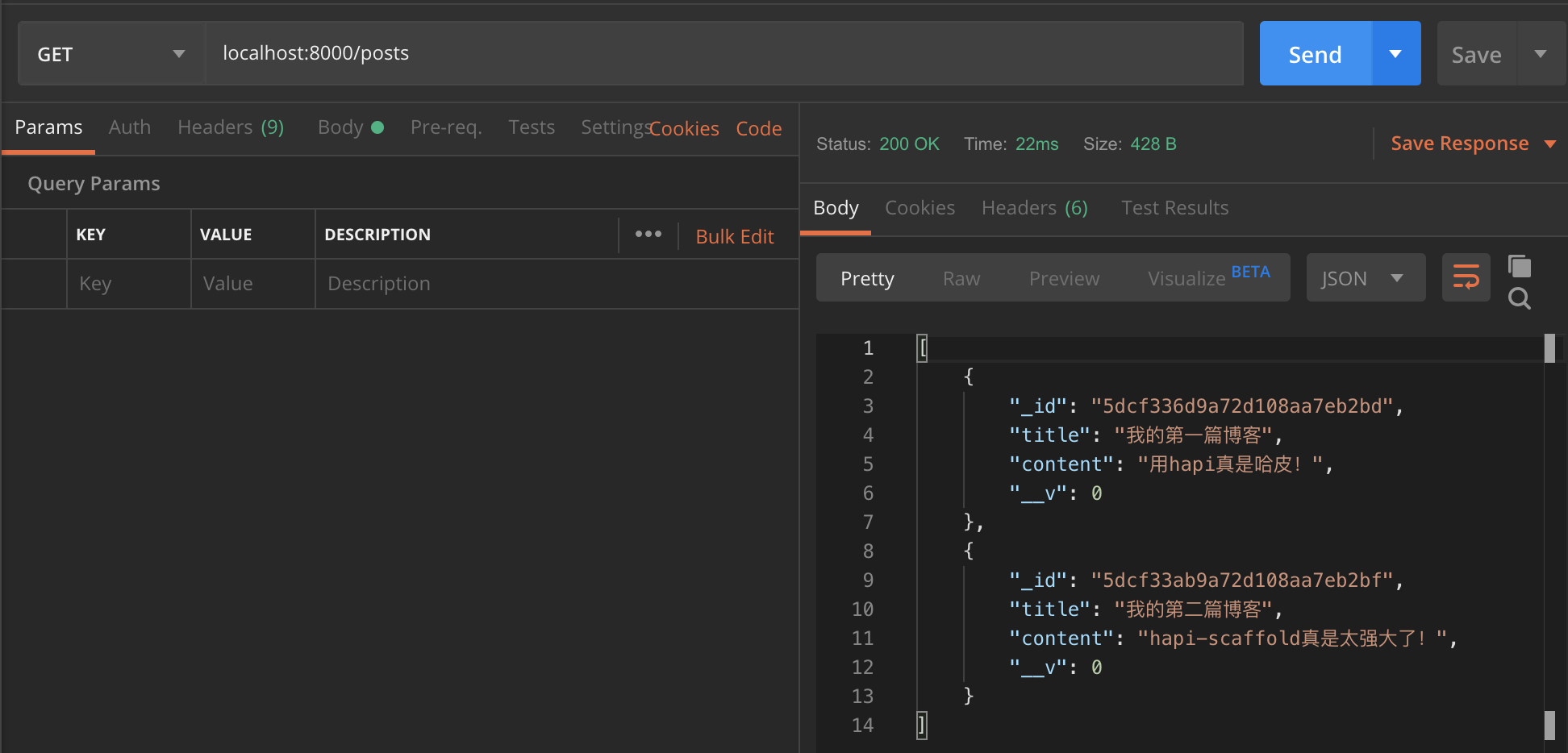The image size is (1568, 753).
Task: Click the wrap lines icon in response toolbar
Action: pos(1466,277)
